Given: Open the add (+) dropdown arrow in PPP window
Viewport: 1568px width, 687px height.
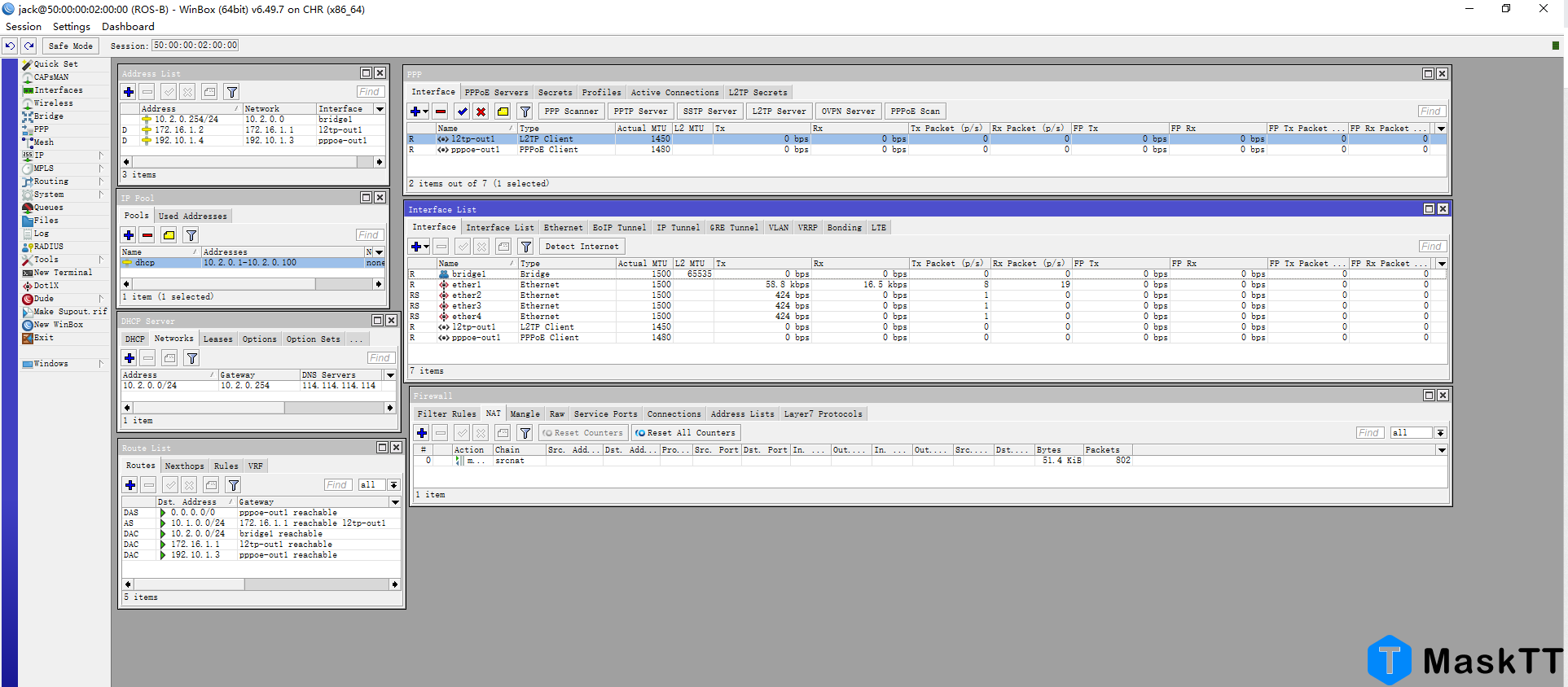Looking at the screenshot, I should pos(426,112).
